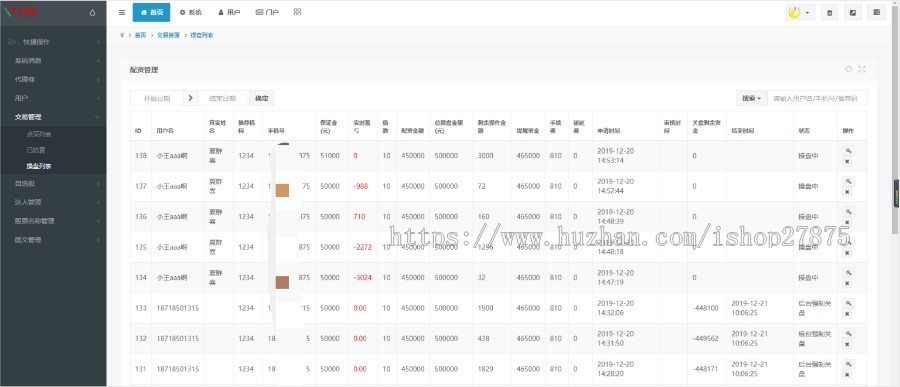This screenshot has width=900, height=387.
Task: Expand the 系统消息 sidebar section
Action: pos(53,60)
